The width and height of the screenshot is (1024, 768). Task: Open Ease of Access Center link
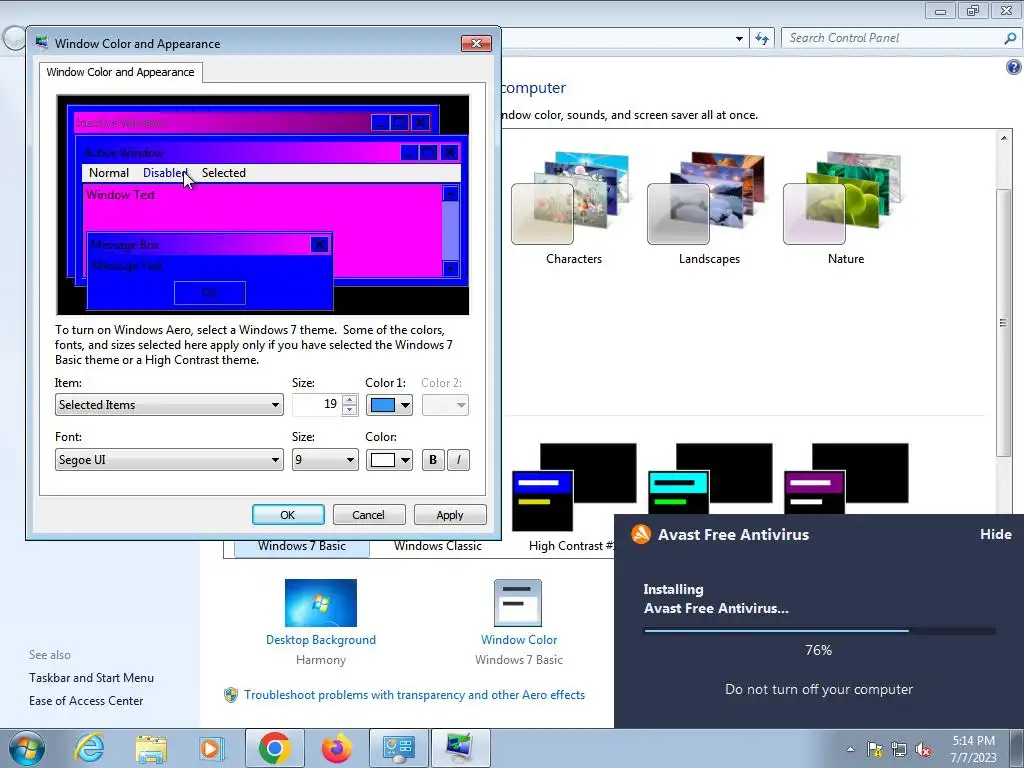(86, 701)
